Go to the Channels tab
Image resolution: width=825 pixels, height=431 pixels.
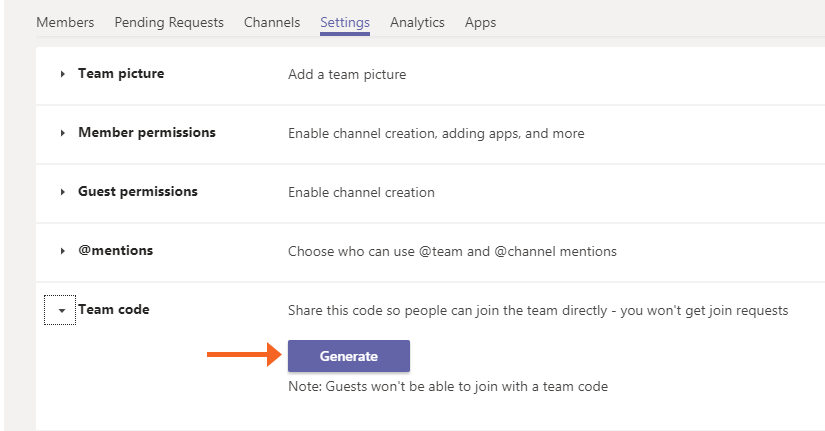272,22
